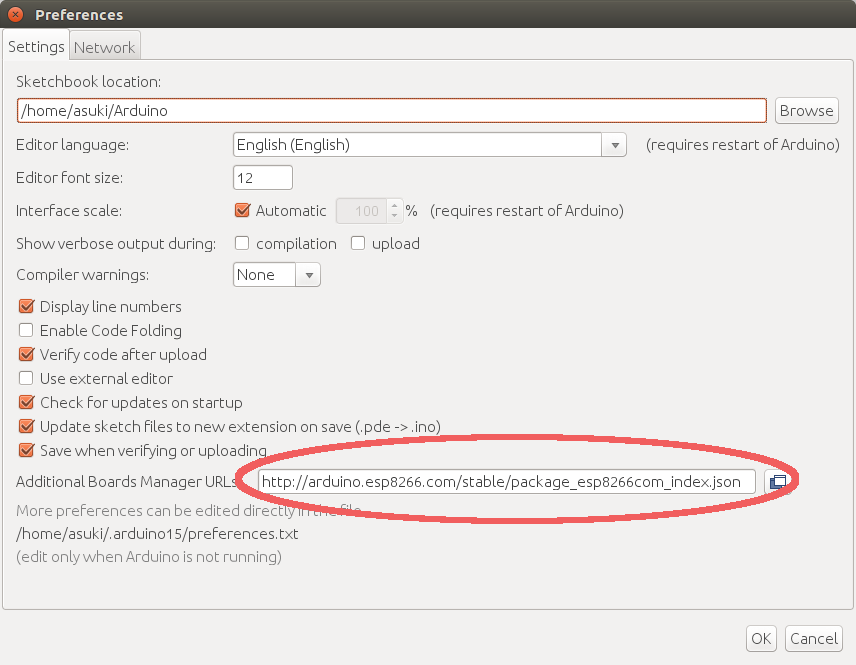Viewport: 856px width, 665px height.
Task: Click the 'Editor font size:' label
Action: click(x=69, y=178)
